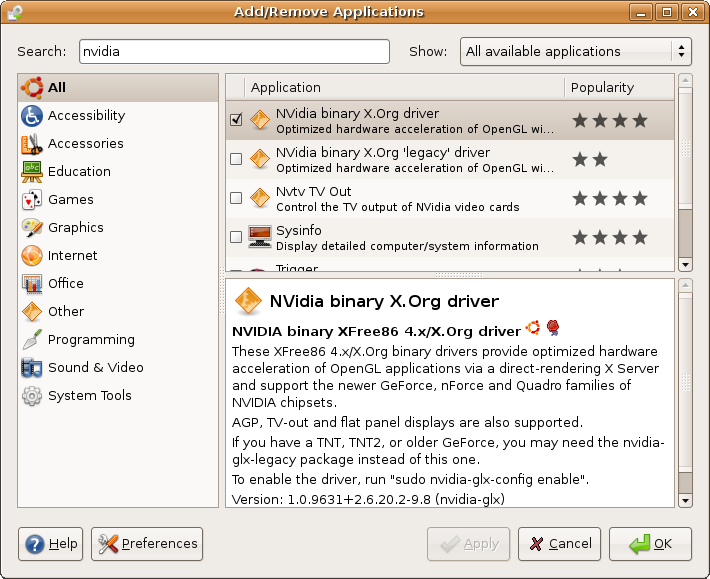Click the Apply button
This screenshot has height=579, width=710.
468,544
